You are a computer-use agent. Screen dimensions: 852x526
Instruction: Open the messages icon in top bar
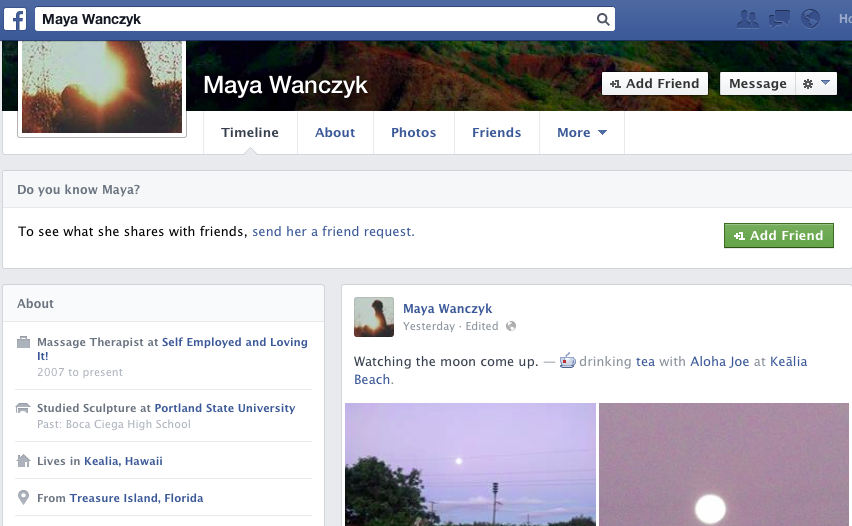pyautogui.click(x=779, y=19)
